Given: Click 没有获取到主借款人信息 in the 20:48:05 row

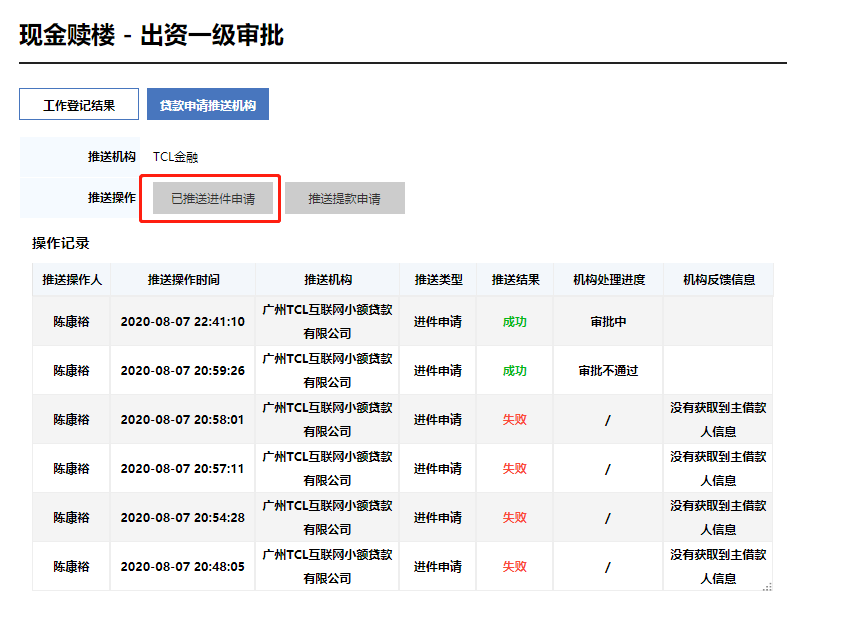Looking at the screenshot, I should pos(718,567).
